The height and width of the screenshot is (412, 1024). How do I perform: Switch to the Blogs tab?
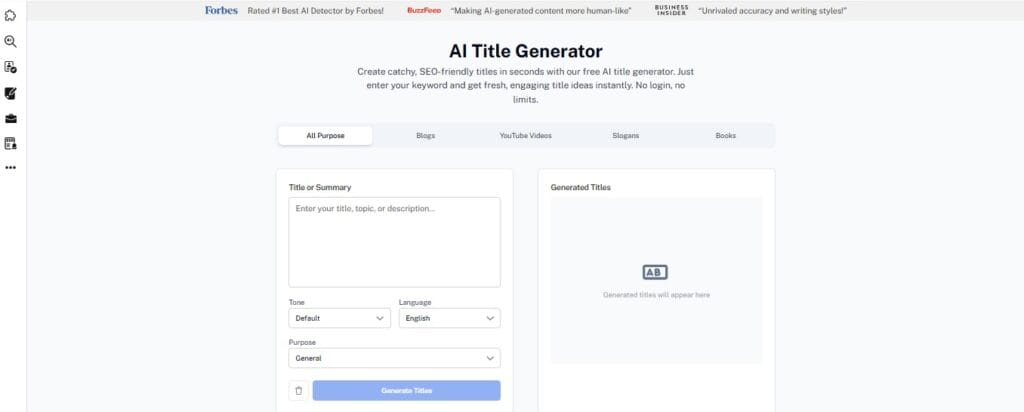click(425, 136)
